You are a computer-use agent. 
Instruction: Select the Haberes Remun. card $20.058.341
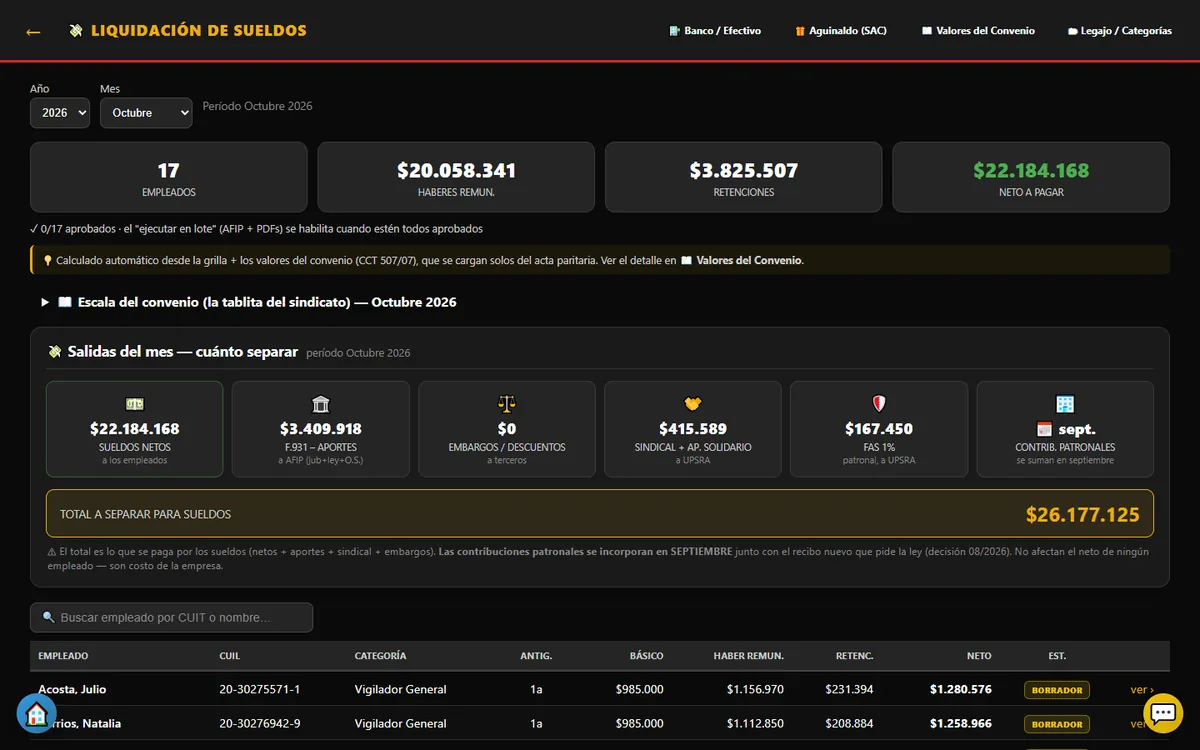[456, 177]
